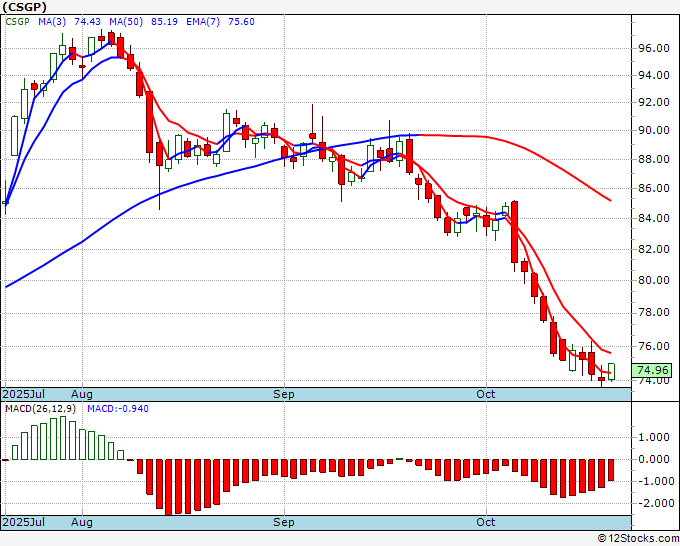Click the deepest red MACD histogram bar
This screenshot has height=546, width=680.
point(169,487)
